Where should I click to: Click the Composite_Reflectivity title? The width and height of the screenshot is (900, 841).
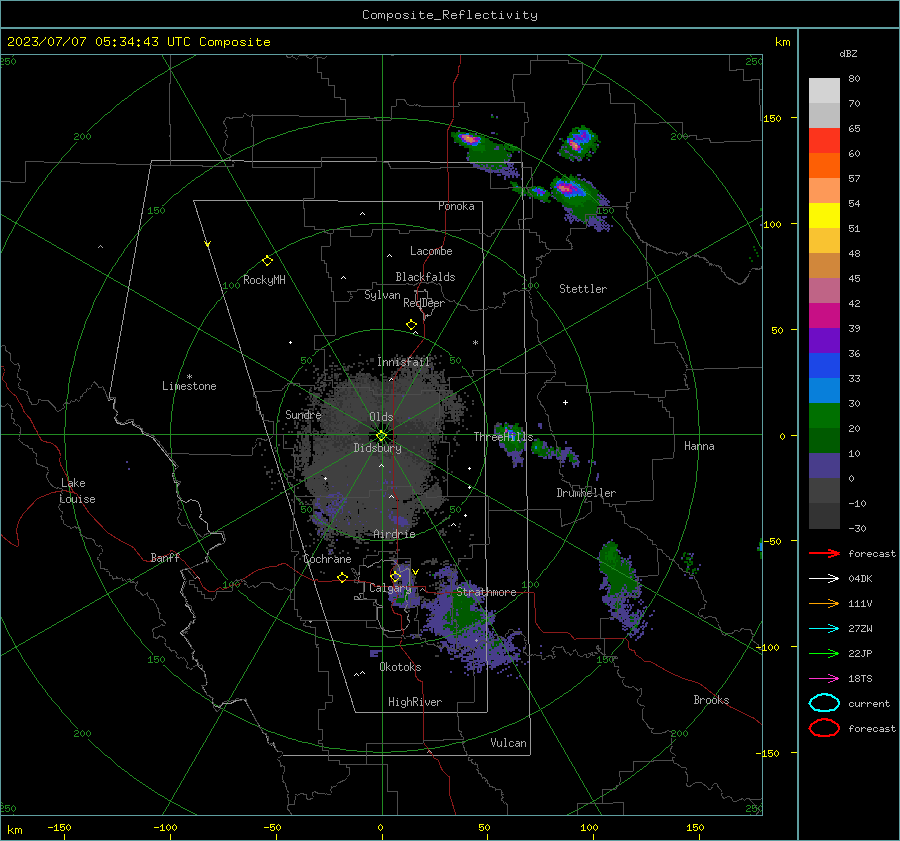click(x=450, y=15)
